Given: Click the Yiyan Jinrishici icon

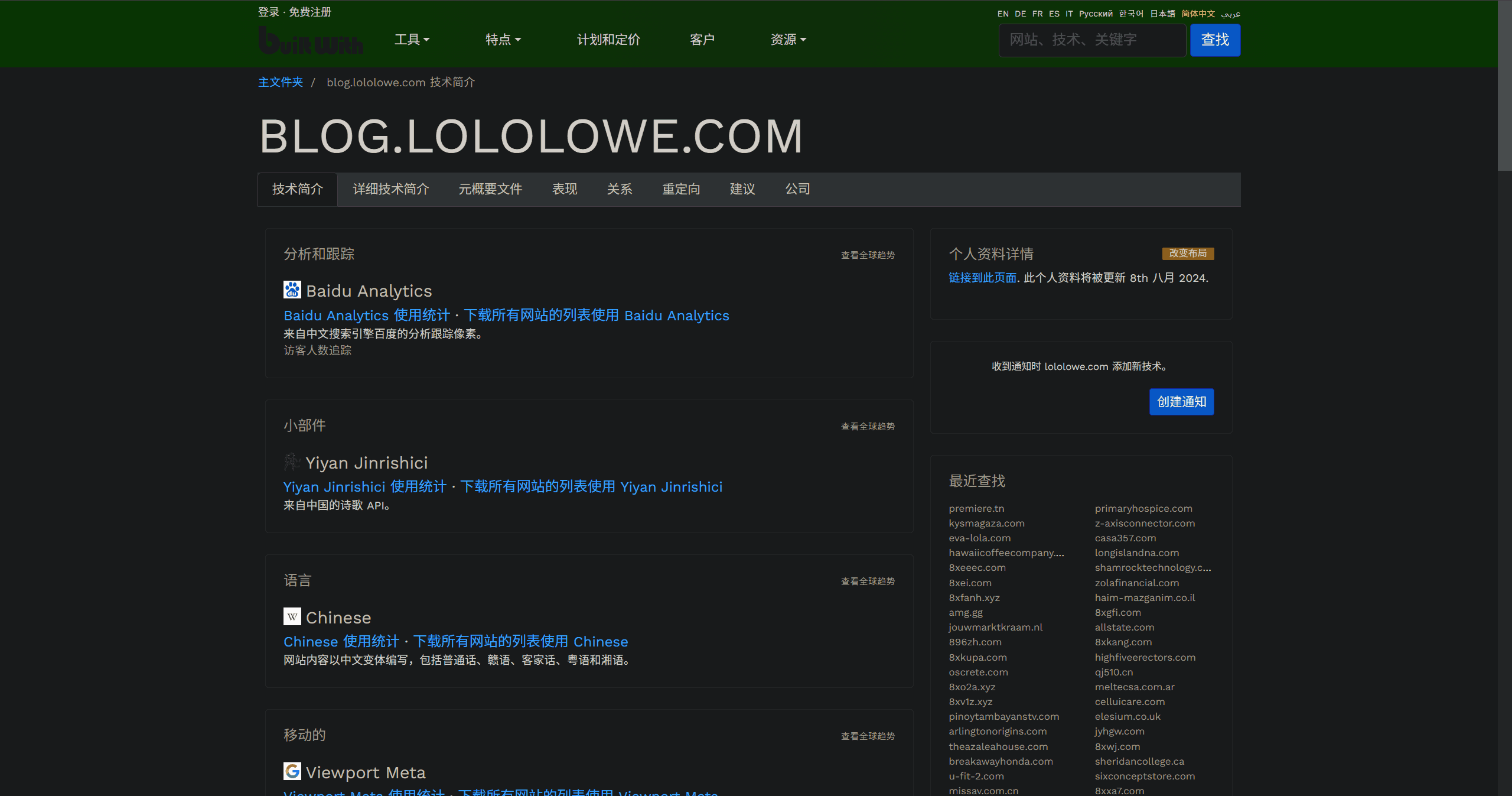Looking at the screenshot, I should coord(292,462).
